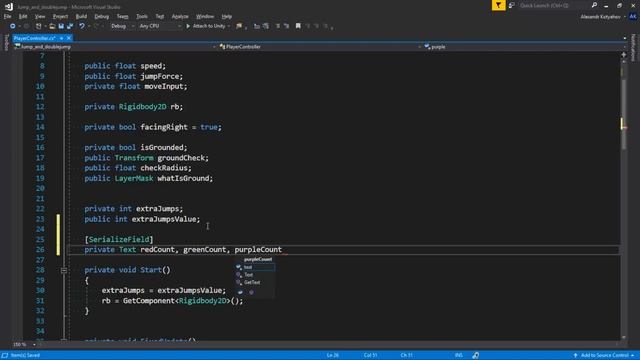Open the Attach to Unity dropdown arrow
The image size is (640, 360).
pos(229,26)
